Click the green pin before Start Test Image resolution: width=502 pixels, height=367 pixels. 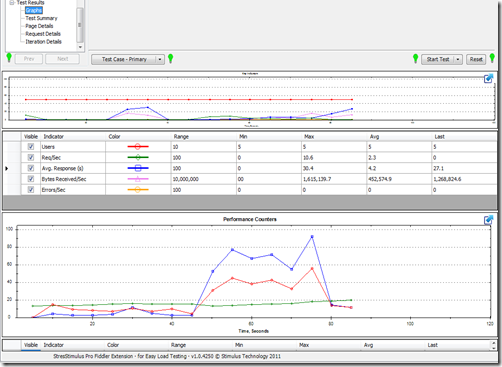tap(415, 59)
